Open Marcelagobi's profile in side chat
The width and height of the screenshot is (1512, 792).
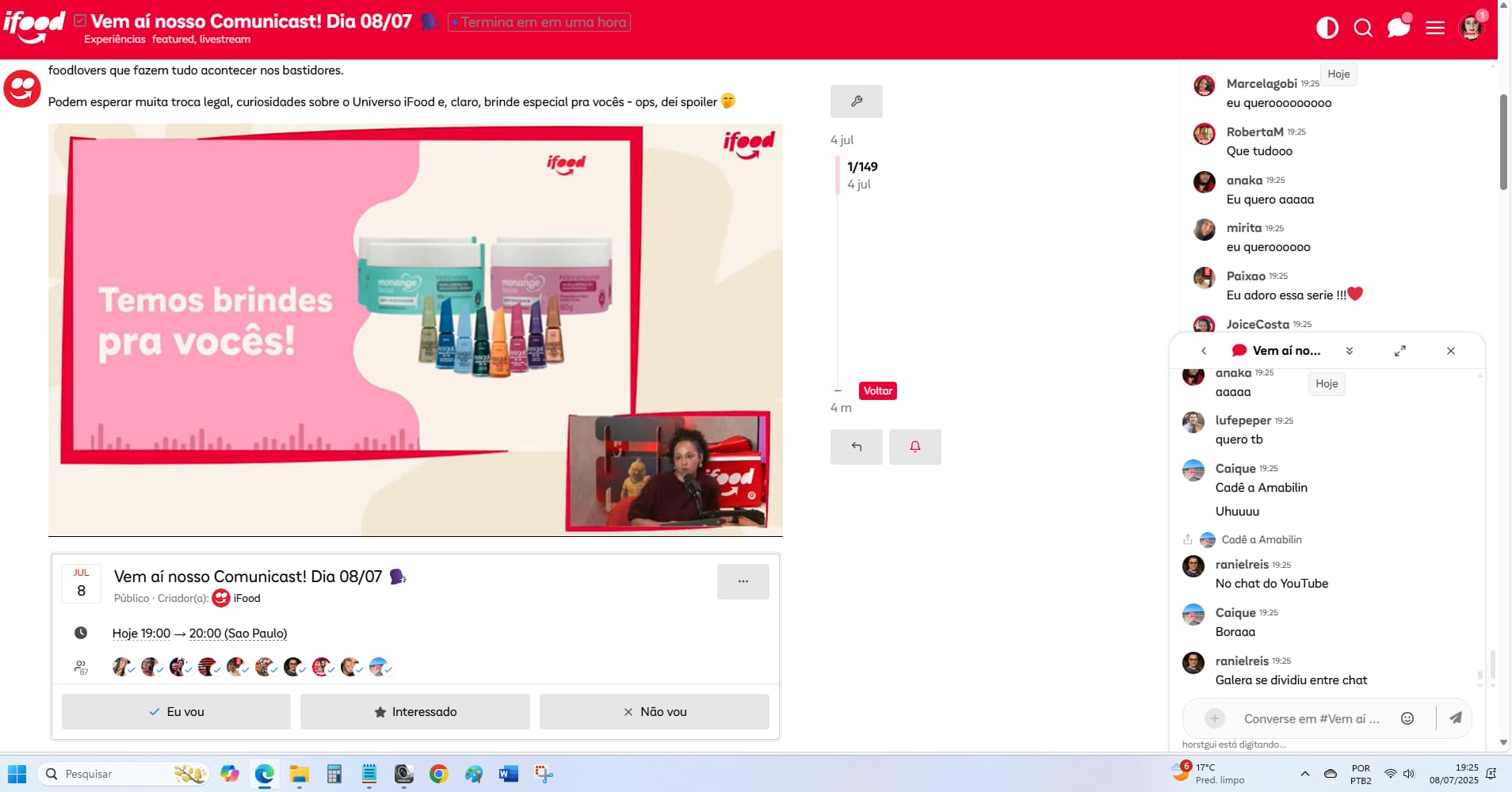point(1262,83)
